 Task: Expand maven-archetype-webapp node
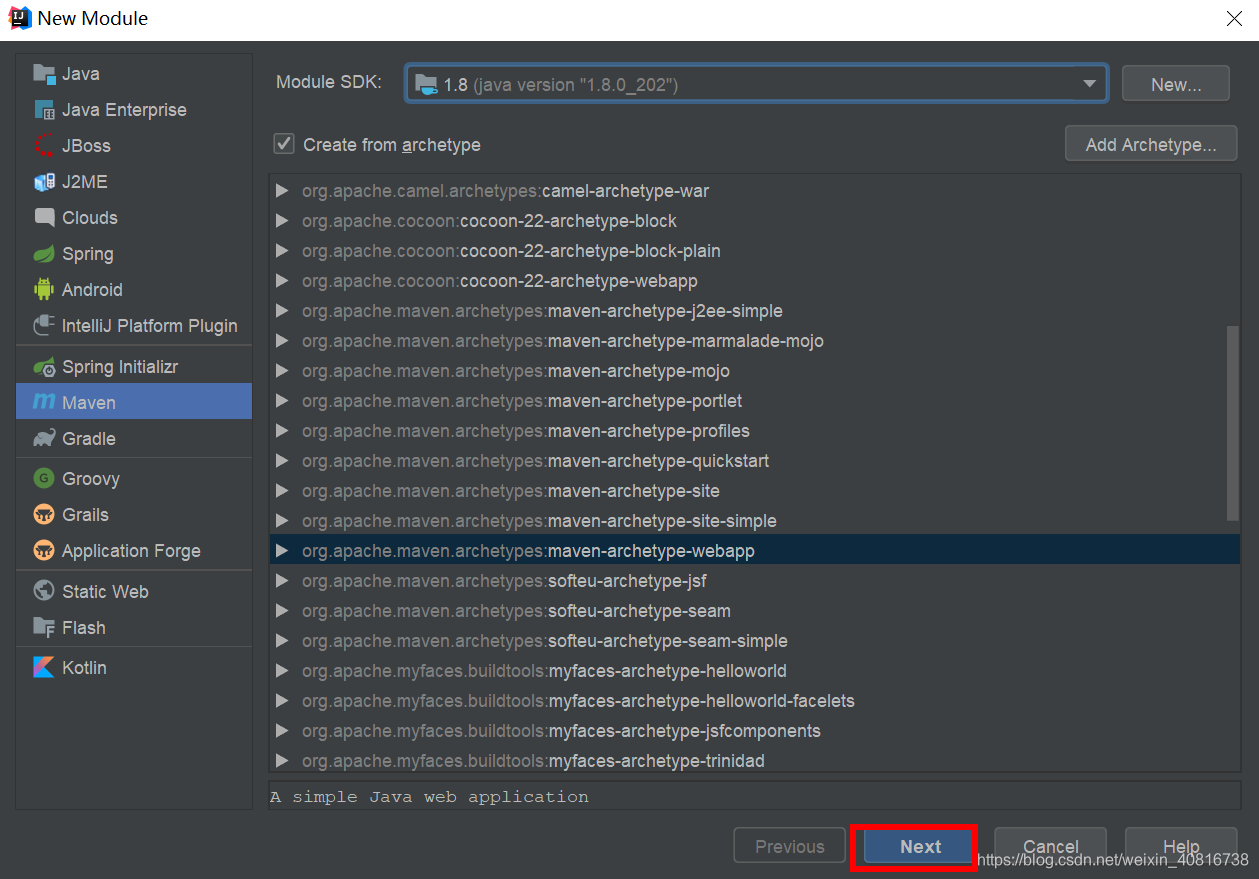(282, 551)
